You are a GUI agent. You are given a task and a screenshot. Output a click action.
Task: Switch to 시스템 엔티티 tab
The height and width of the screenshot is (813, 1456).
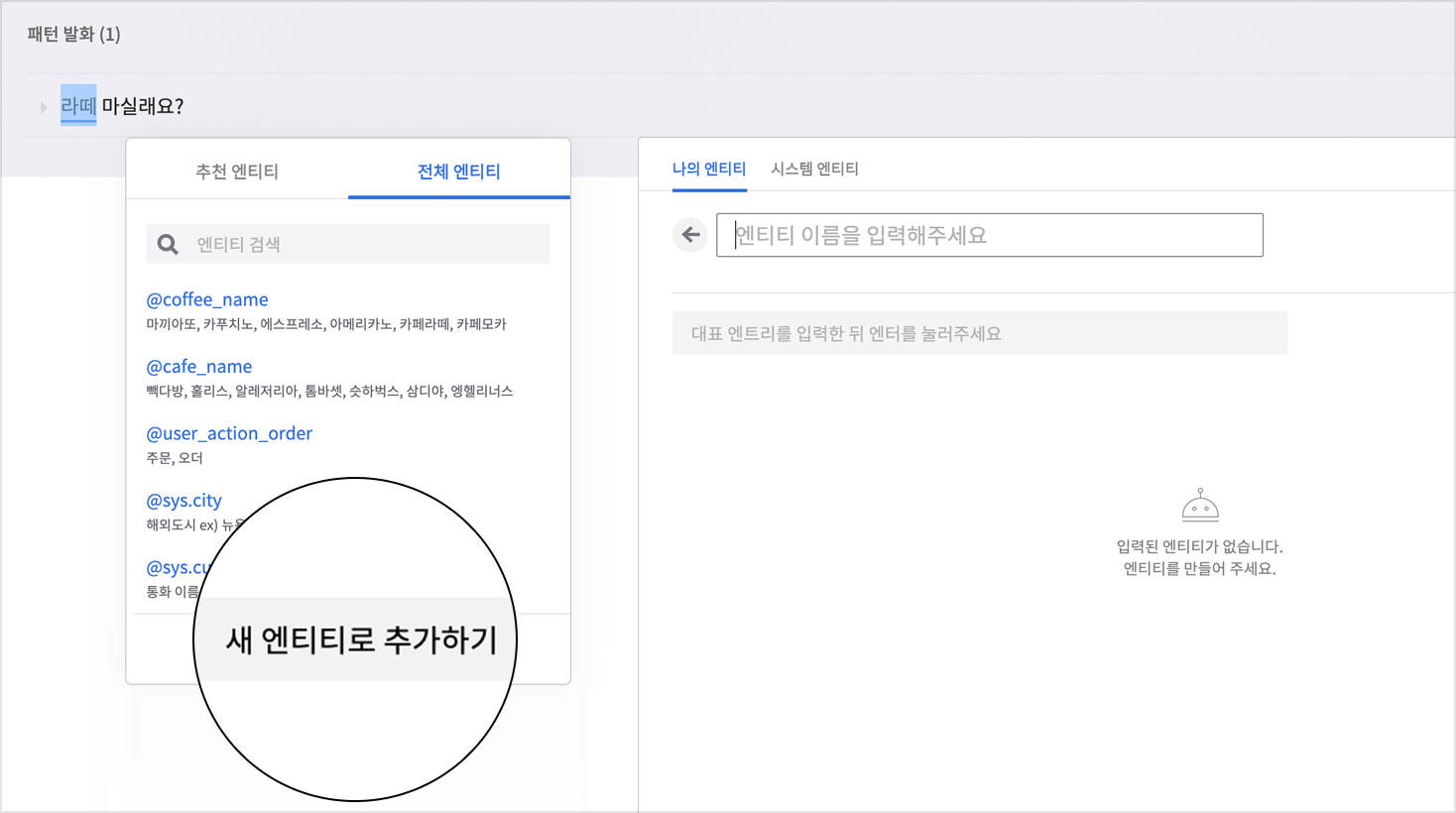[x=814, y=169]
